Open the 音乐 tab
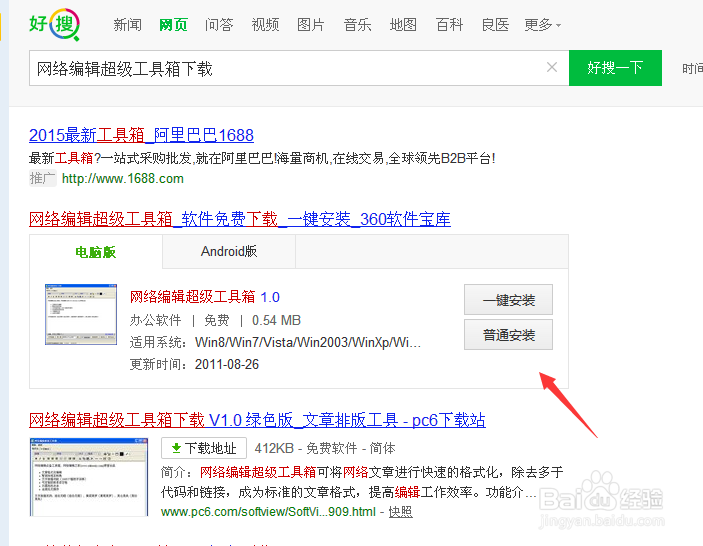 click(357, 25)
